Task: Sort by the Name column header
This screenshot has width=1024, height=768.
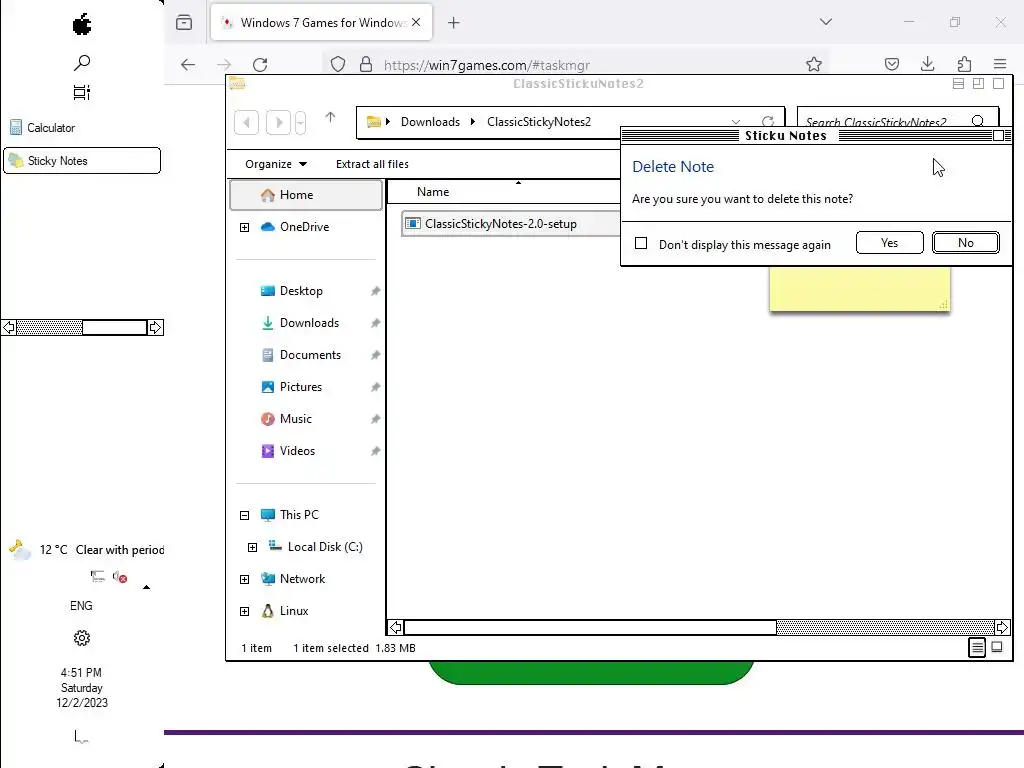Action: [503, 192]
